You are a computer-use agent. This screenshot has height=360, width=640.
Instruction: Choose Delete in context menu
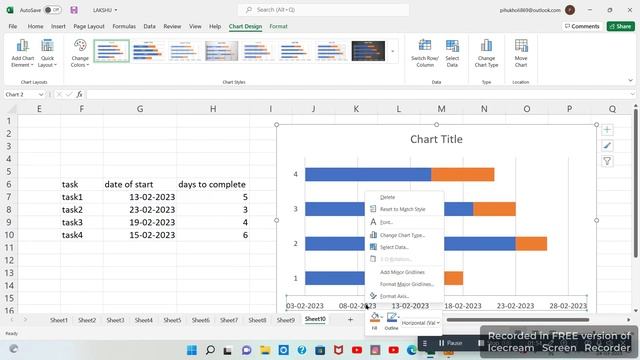pyautogui.click(x=404, y=197)
